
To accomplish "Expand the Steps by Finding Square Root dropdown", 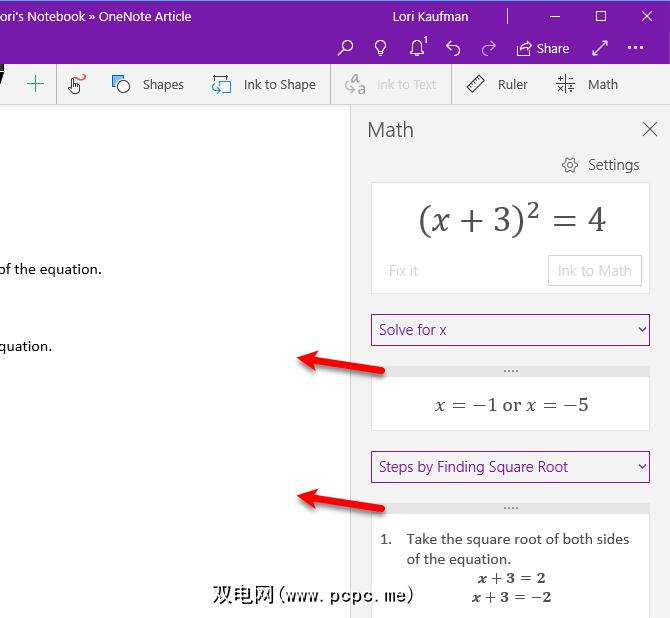I will [510, 467].
